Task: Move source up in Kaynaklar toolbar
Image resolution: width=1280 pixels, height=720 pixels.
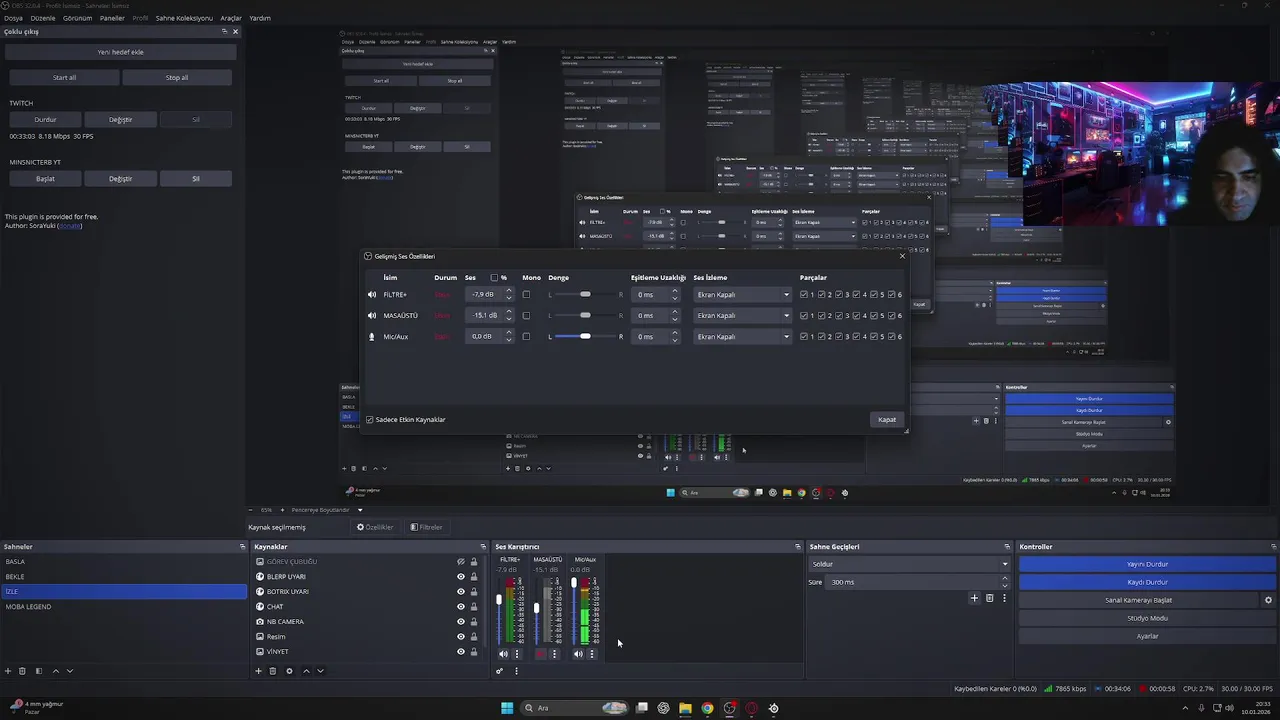Action: 306,671
